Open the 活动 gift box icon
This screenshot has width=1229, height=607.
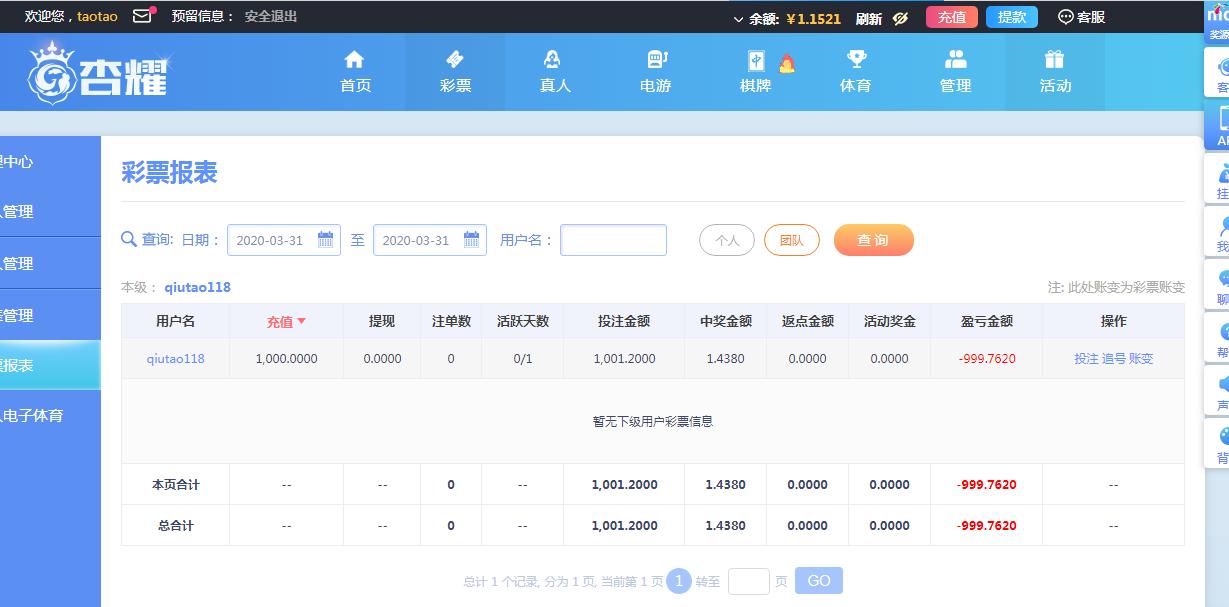pyautogui.click(x=1054, y=59)
